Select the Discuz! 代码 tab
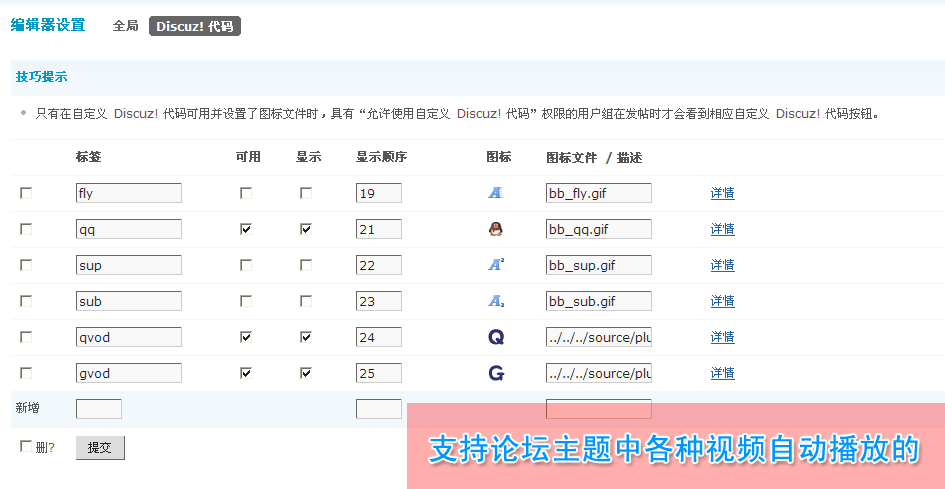 click(x=195, y=27)
